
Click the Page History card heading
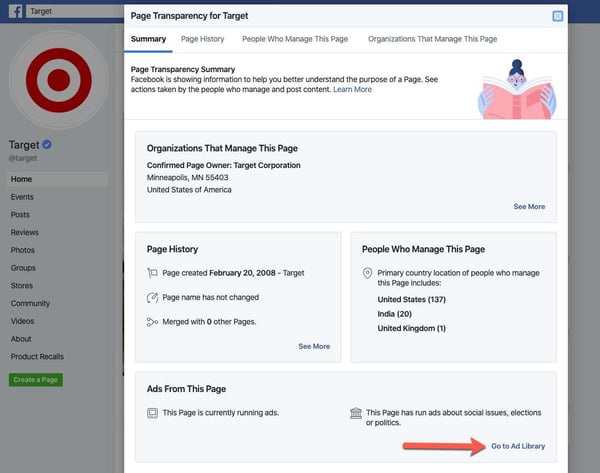click(x=172, y=250)
